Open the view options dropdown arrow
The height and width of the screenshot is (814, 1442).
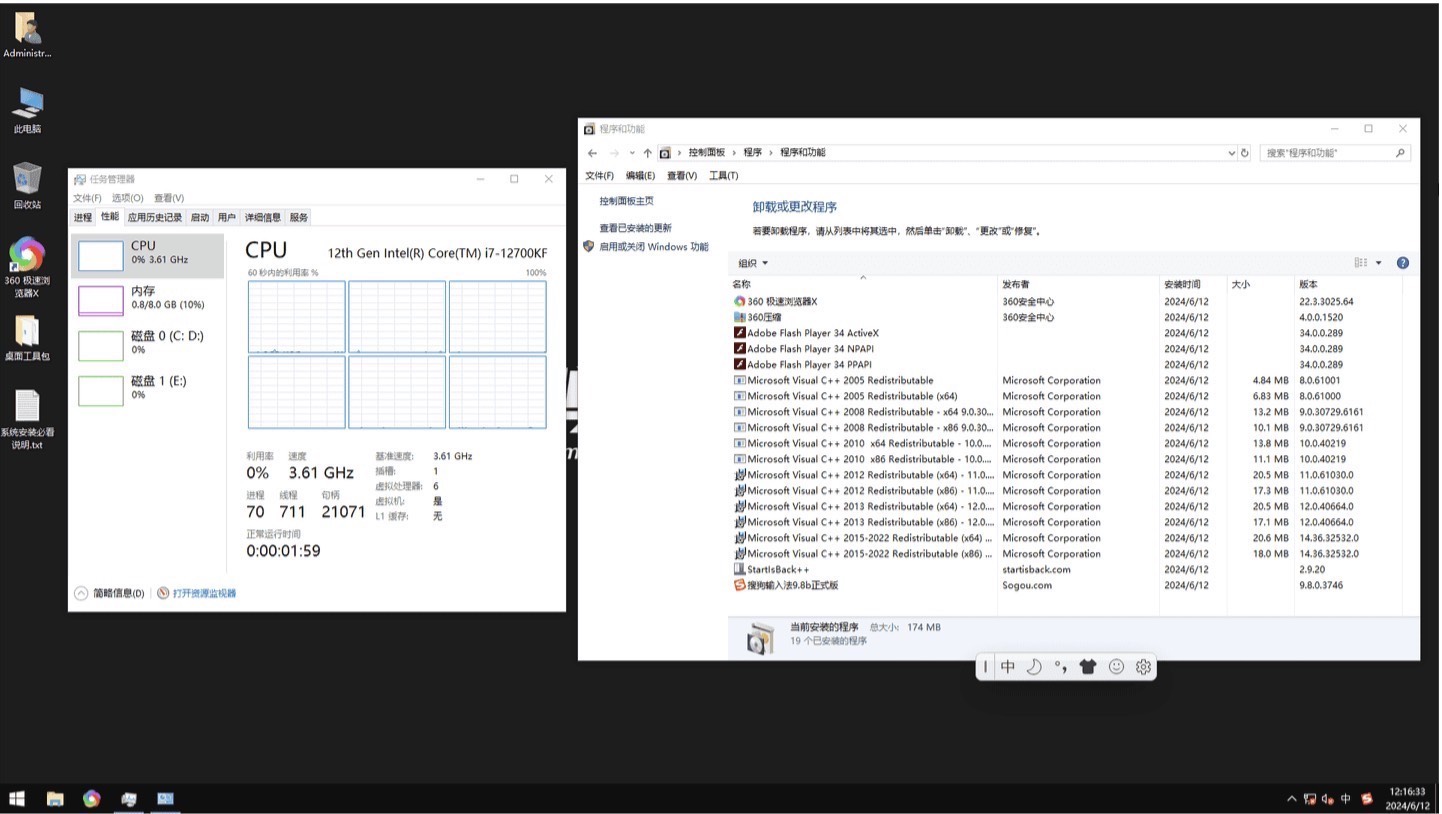tap(1378, 263)
